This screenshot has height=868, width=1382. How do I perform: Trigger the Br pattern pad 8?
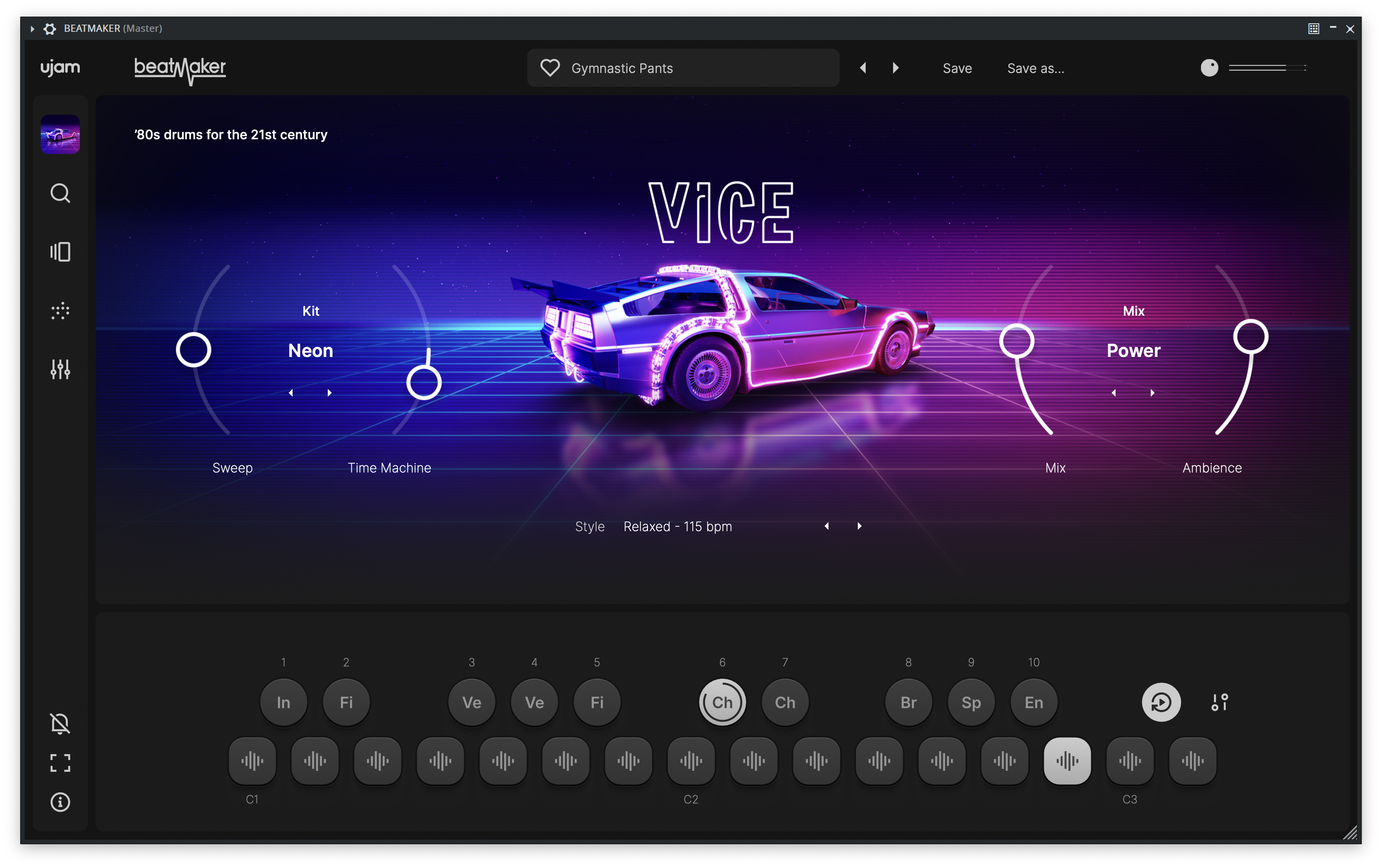(908, 702)
